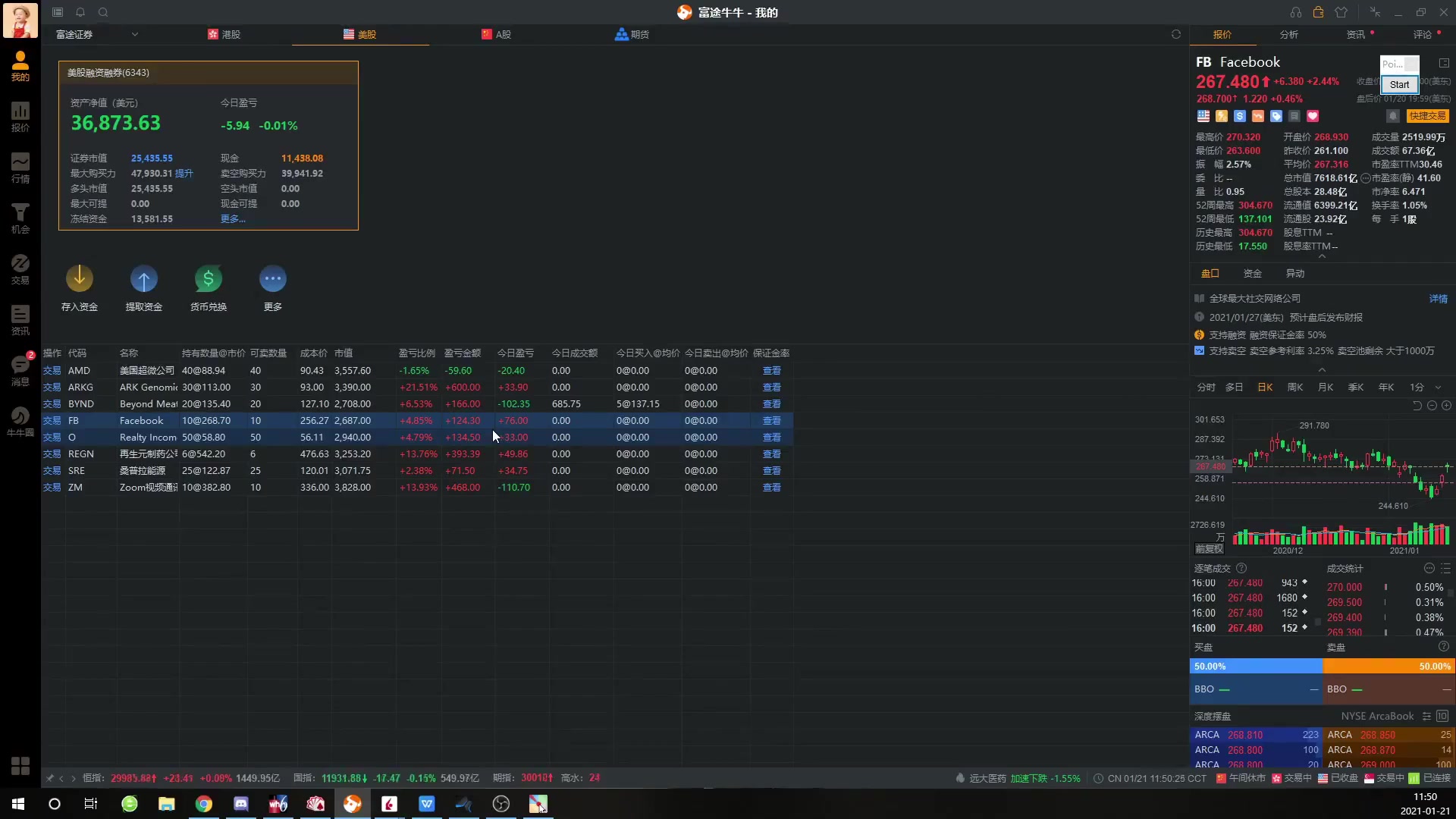Click the help icon beside 逐笔成交

pos(1241,568)
